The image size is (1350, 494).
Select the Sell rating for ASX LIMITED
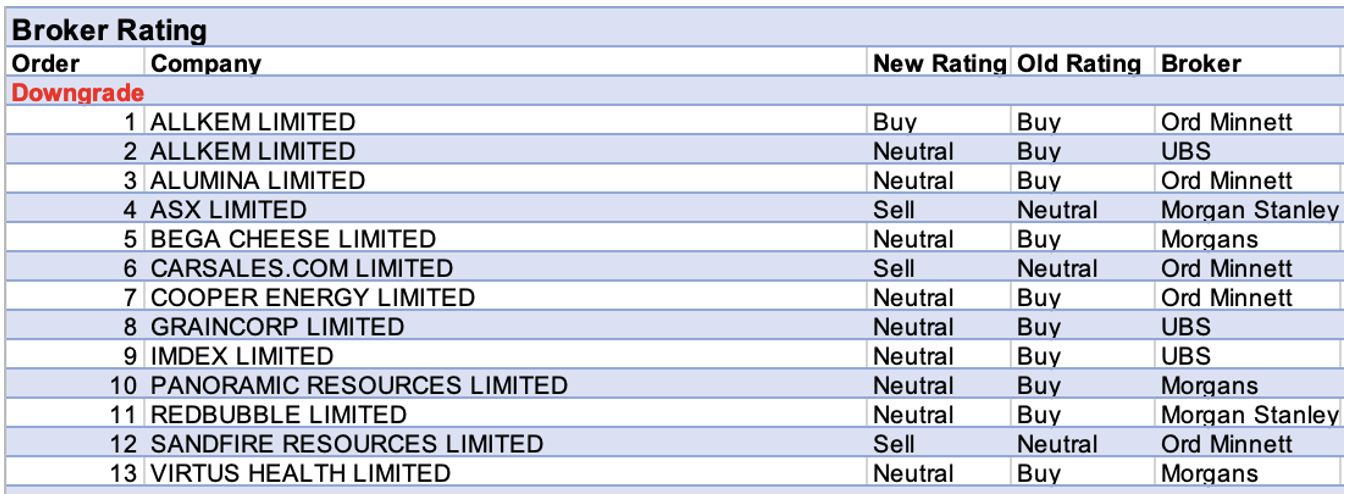tap(894, 210)
